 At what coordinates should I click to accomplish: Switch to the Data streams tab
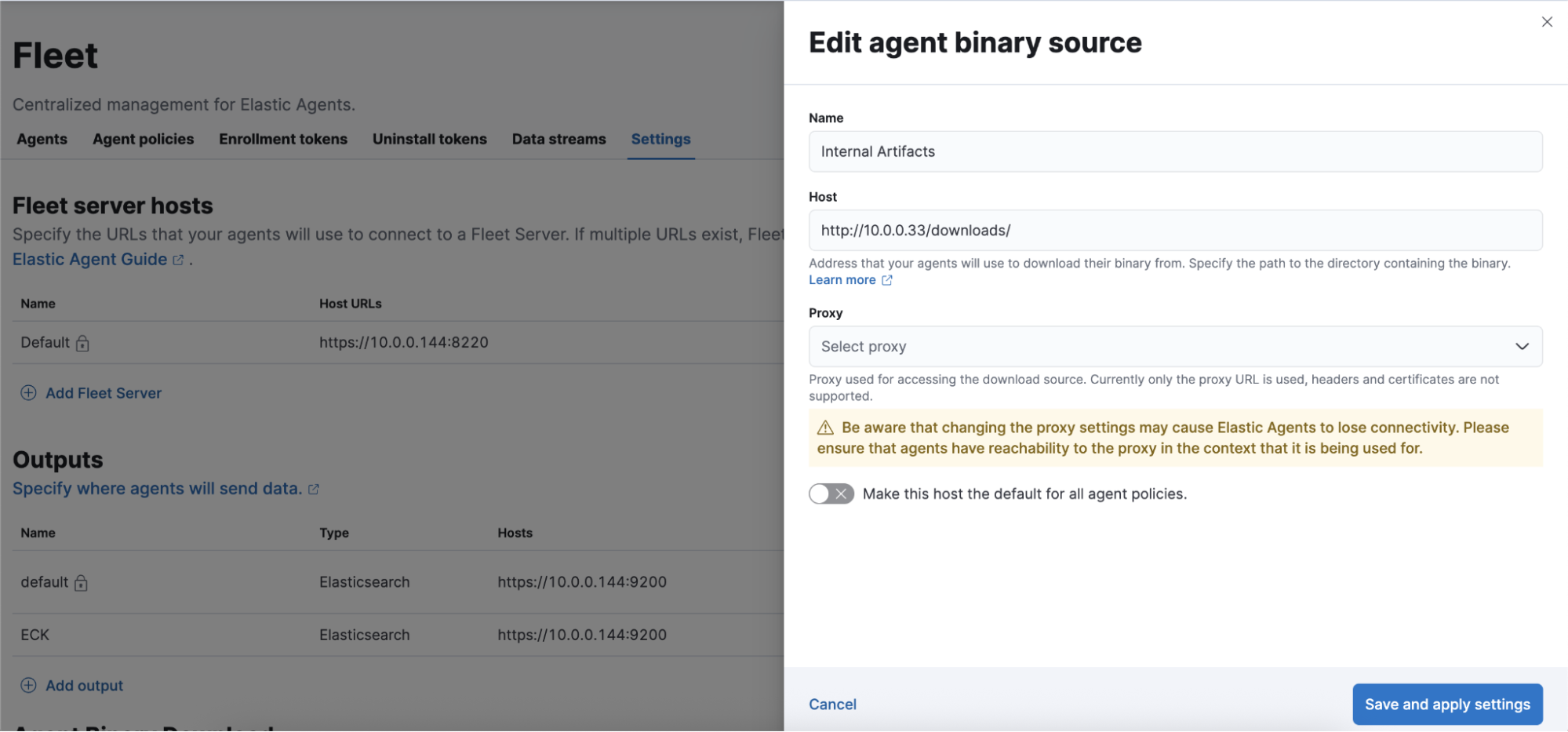(x=558, y=139)
